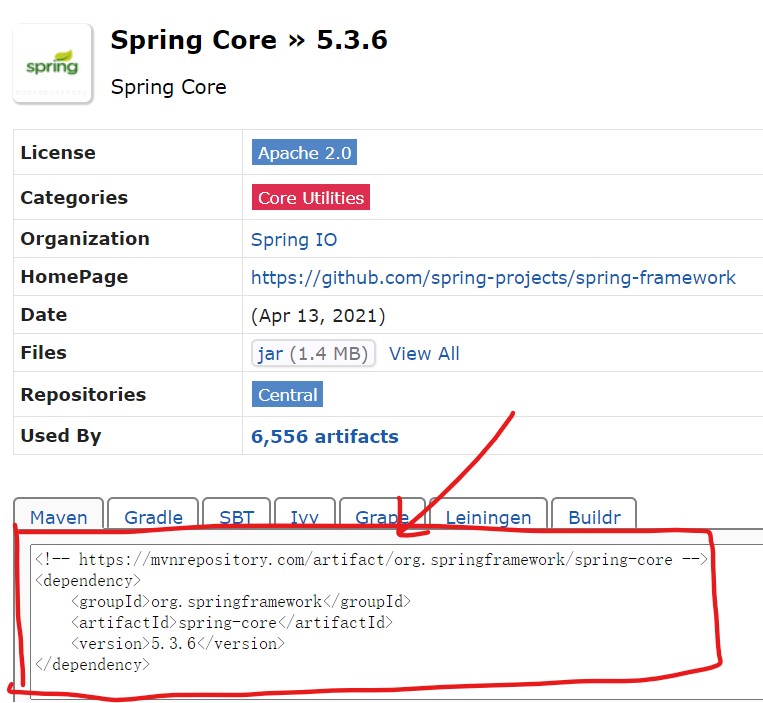Click the date text (Apr 13, 2021)
The width and height of the screenshot is (763, 703).
318,316
